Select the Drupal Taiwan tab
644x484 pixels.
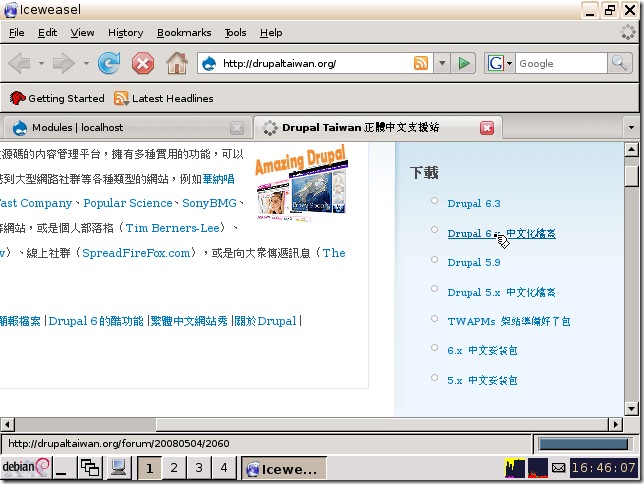pos(378,127)
